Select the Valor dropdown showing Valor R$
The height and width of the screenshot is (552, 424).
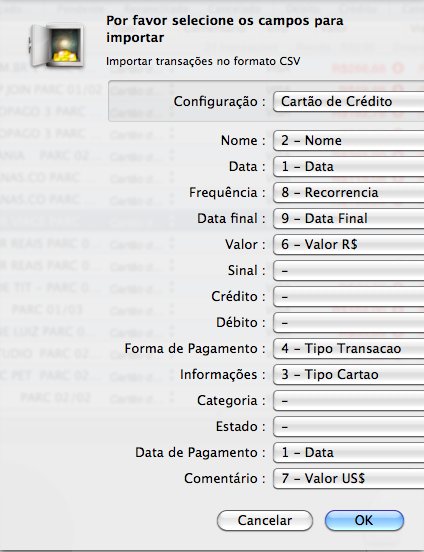coord(349,245)
